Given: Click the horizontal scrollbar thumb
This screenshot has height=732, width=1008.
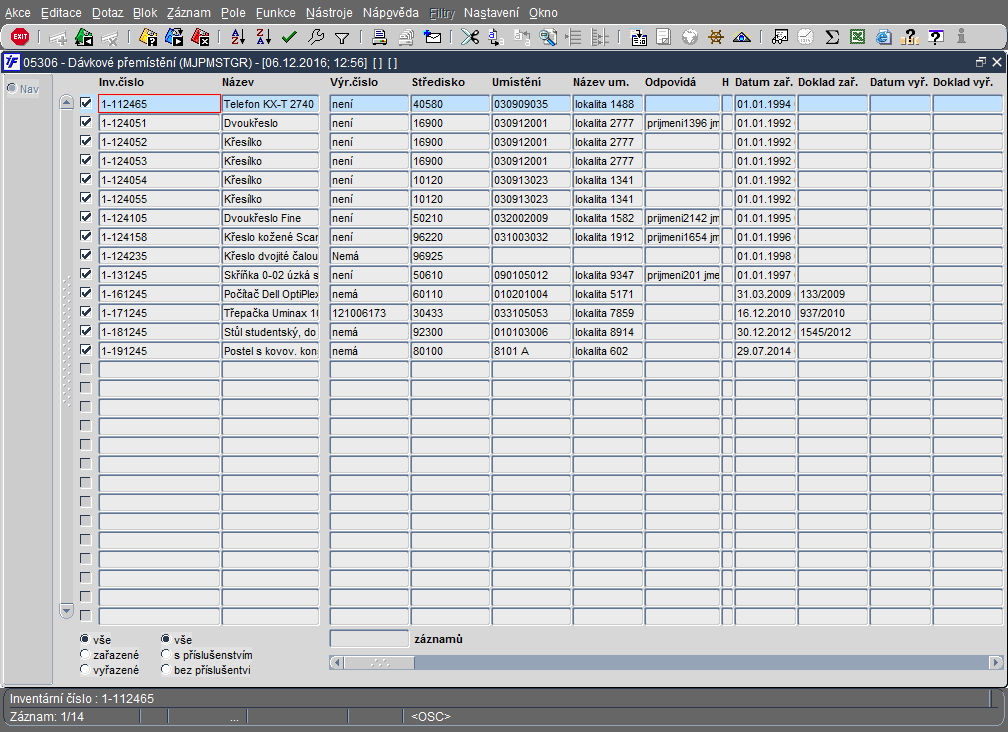Looking at the screenshot, I should 379,662.
